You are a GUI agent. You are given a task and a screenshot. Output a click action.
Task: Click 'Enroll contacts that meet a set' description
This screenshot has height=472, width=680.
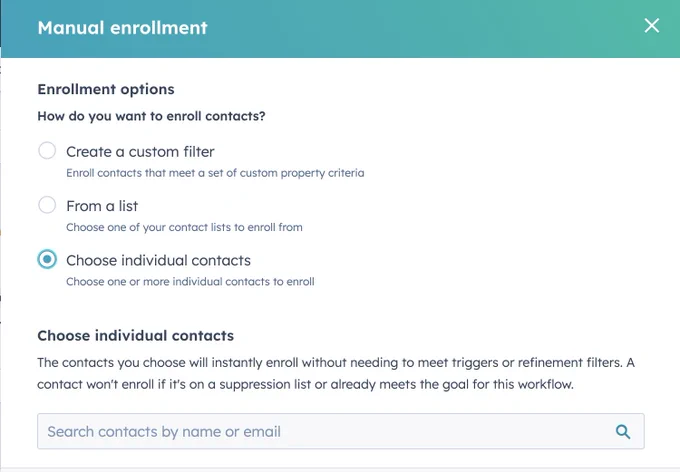point(215,173)
